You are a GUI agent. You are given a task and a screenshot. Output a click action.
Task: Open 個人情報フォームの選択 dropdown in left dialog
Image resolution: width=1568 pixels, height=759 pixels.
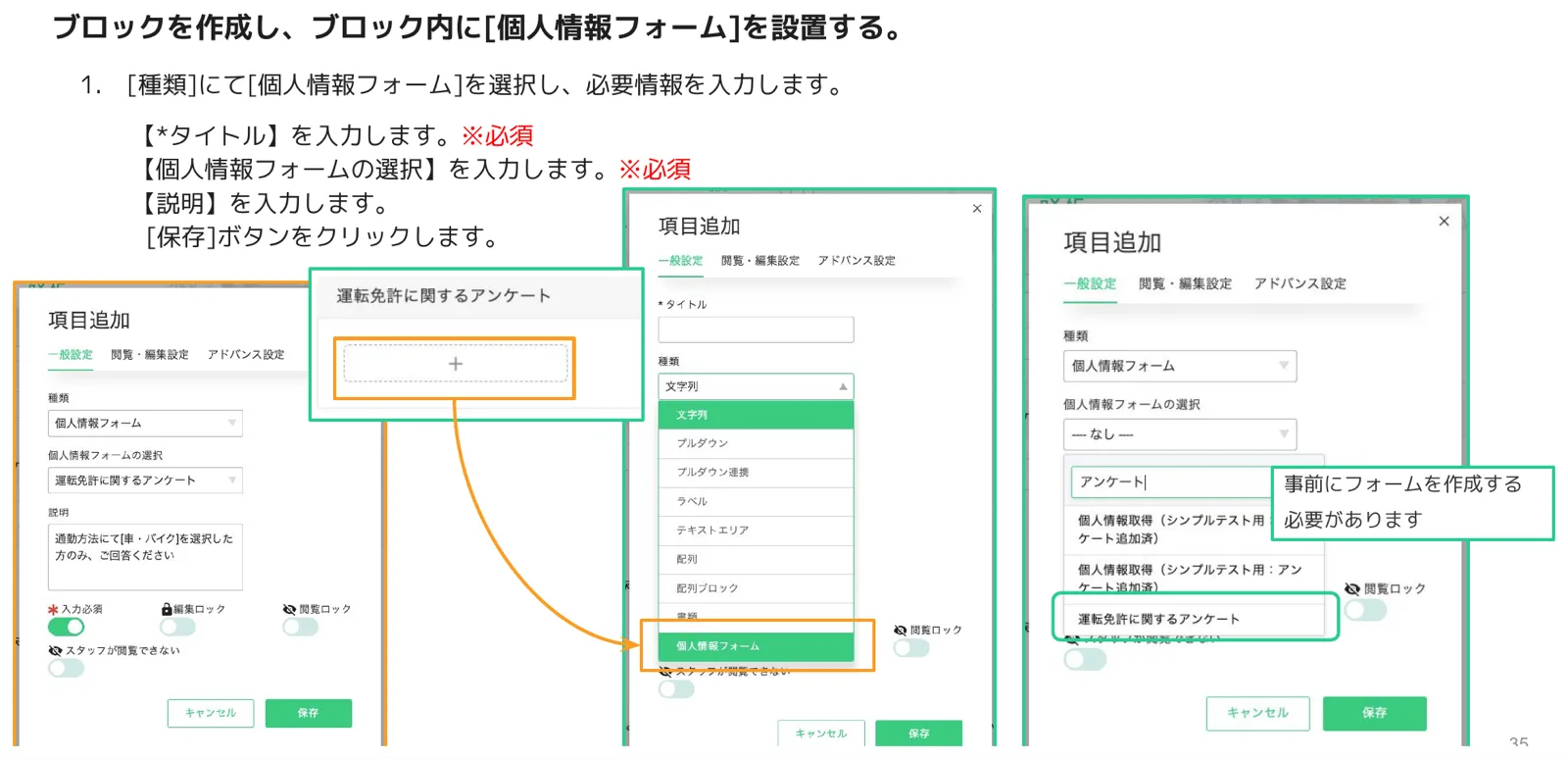pyautogui.click(x=145, y=480)
